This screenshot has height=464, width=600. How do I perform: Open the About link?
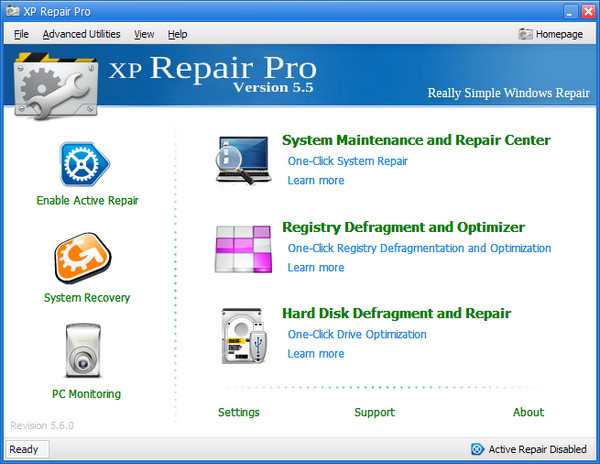click(528, 412)
